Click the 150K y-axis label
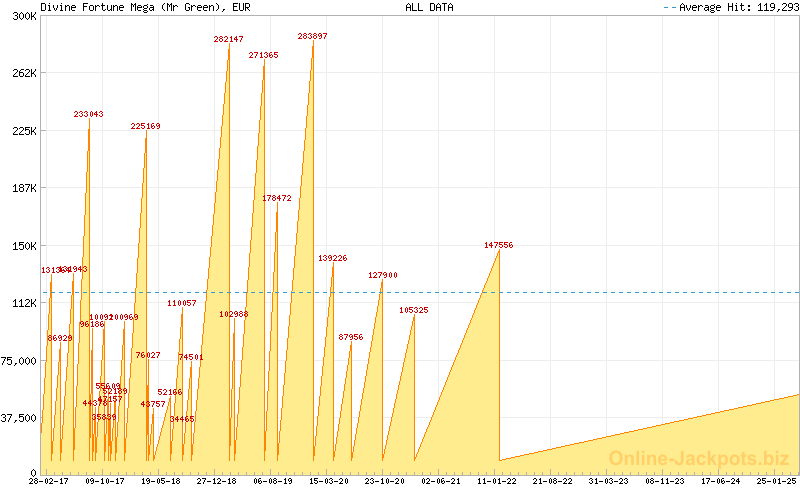The height and width of the screenshot is (490, 800). pos(24,245)
